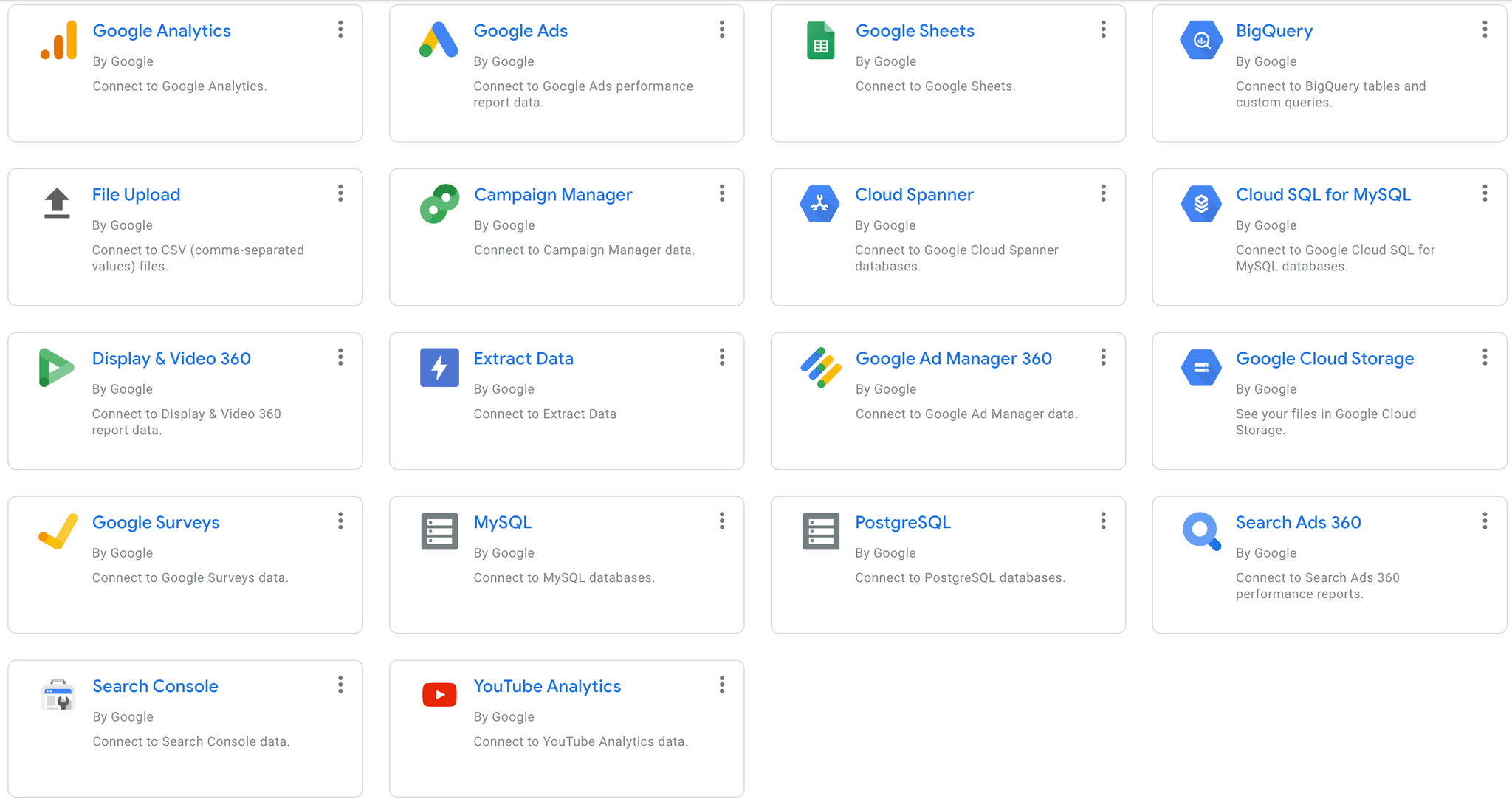Open more options for BigQuery card
The image size is (1512, 802).
tap(1485, 30)
